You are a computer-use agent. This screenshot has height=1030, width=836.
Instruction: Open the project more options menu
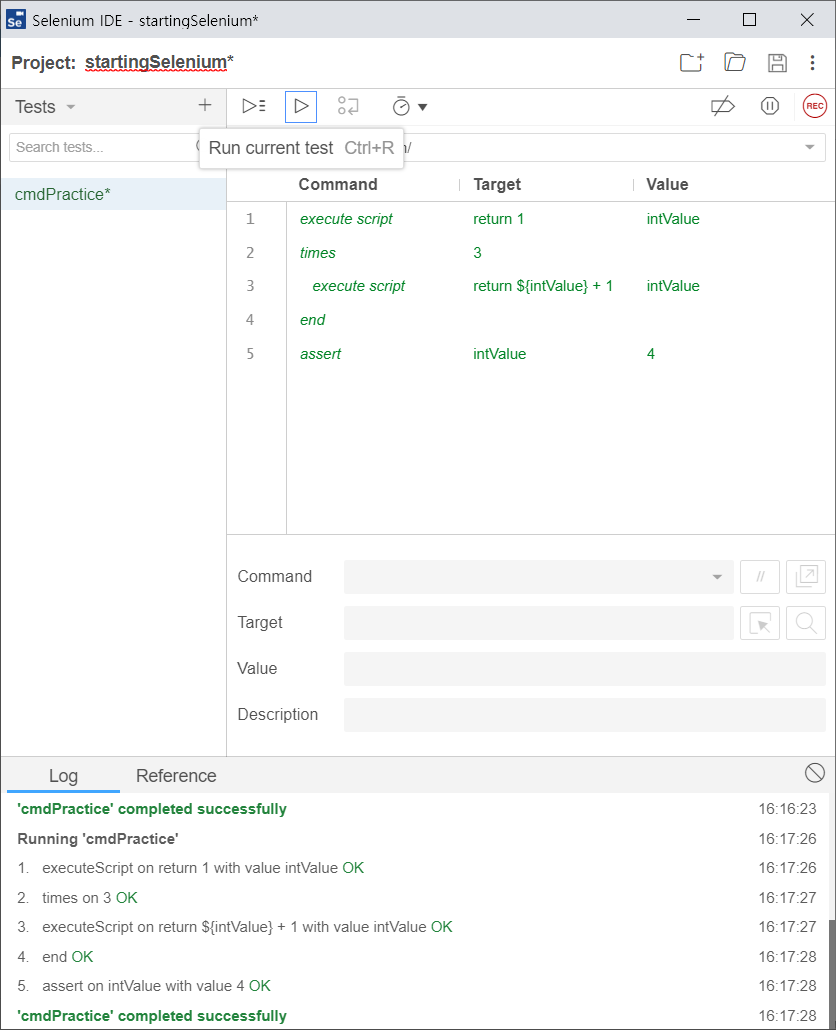812,62
